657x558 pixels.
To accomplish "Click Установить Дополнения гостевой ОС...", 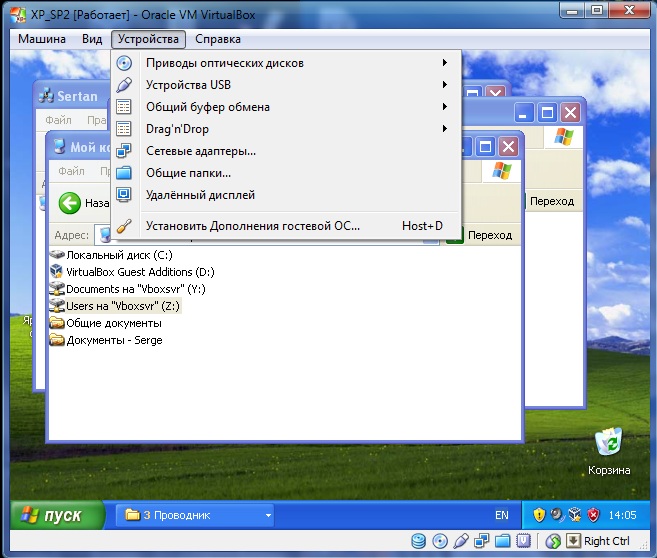I will click(x=286, y=226).
